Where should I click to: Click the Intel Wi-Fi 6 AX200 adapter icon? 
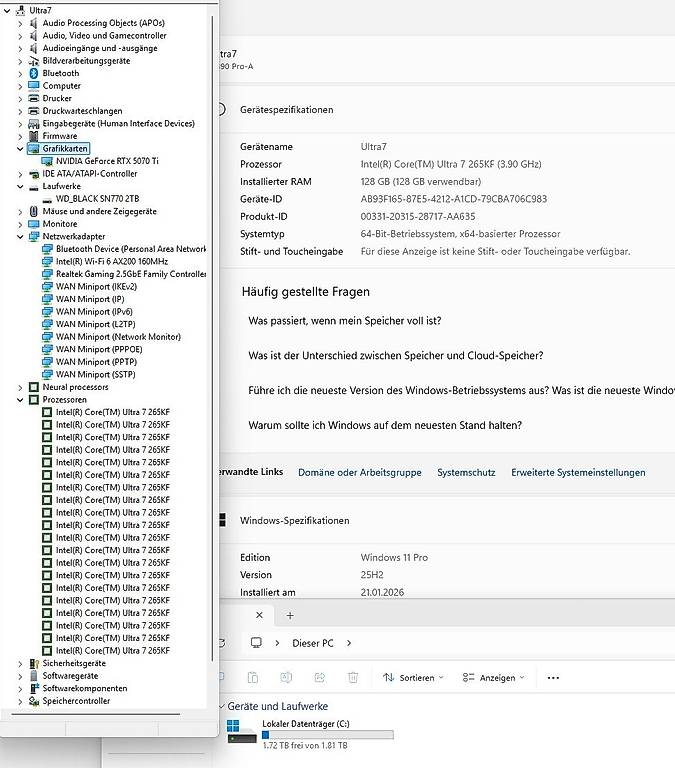coord(48,261)
